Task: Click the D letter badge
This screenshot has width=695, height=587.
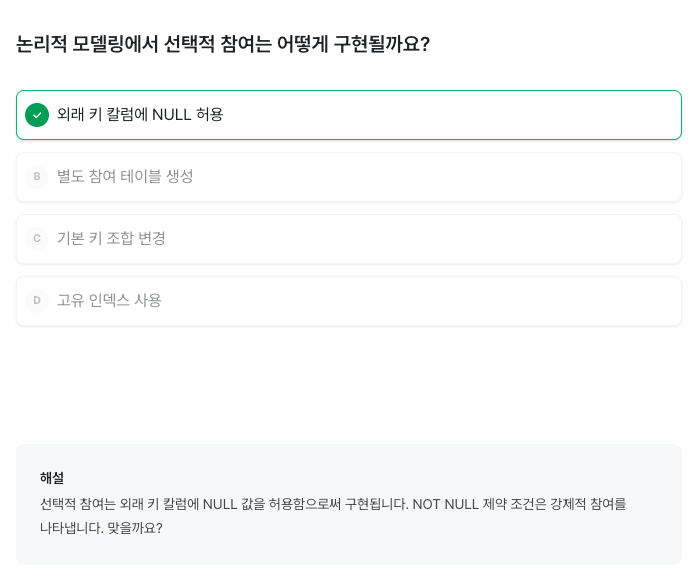Action: pos(37,301)
